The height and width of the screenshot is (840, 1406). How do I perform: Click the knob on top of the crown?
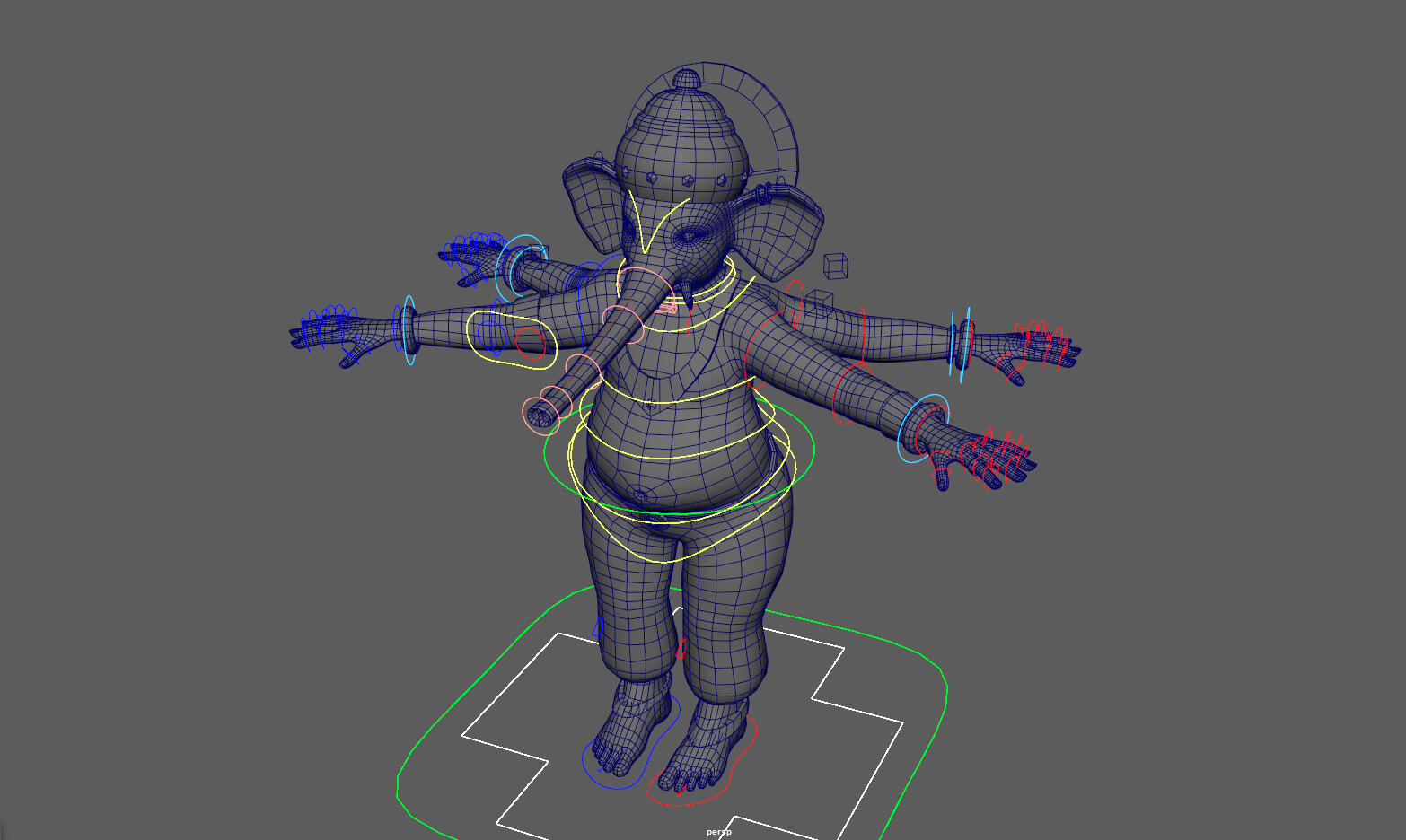coord(687,78)
